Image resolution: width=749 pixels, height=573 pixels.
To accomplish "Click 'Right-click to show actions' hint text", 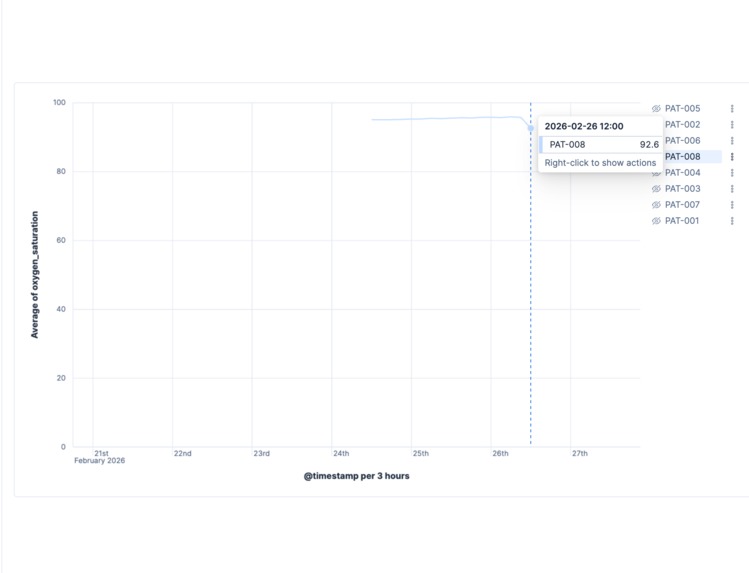I will 600,163.
